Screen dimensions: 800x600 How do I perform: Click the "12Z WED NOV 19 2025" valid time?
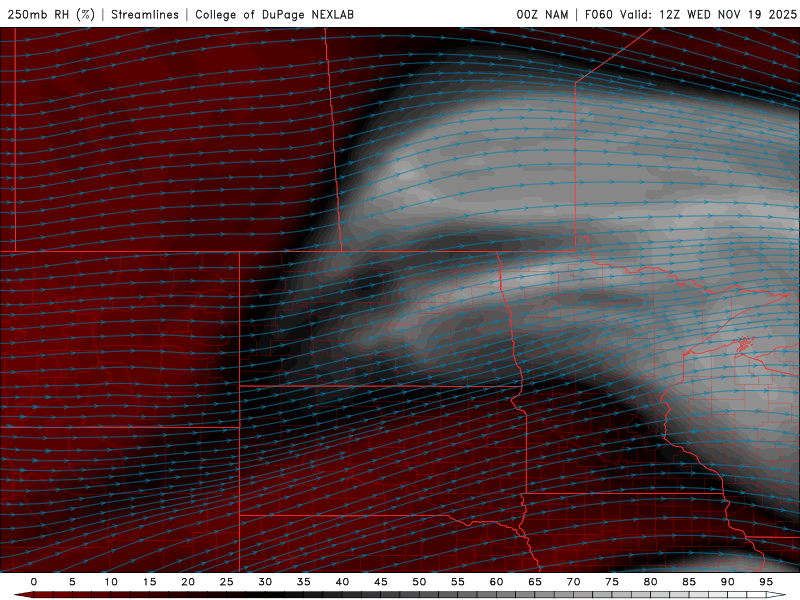pos(728,14)
